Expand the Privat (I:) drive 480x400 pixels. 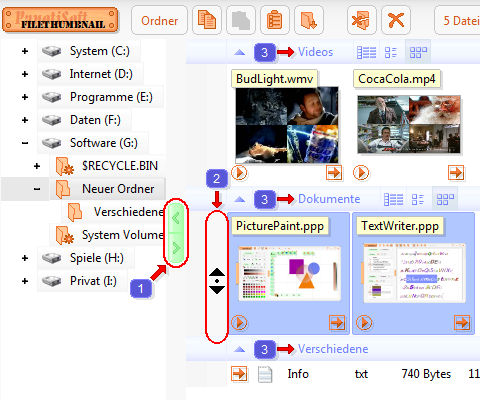click(25, 281)
